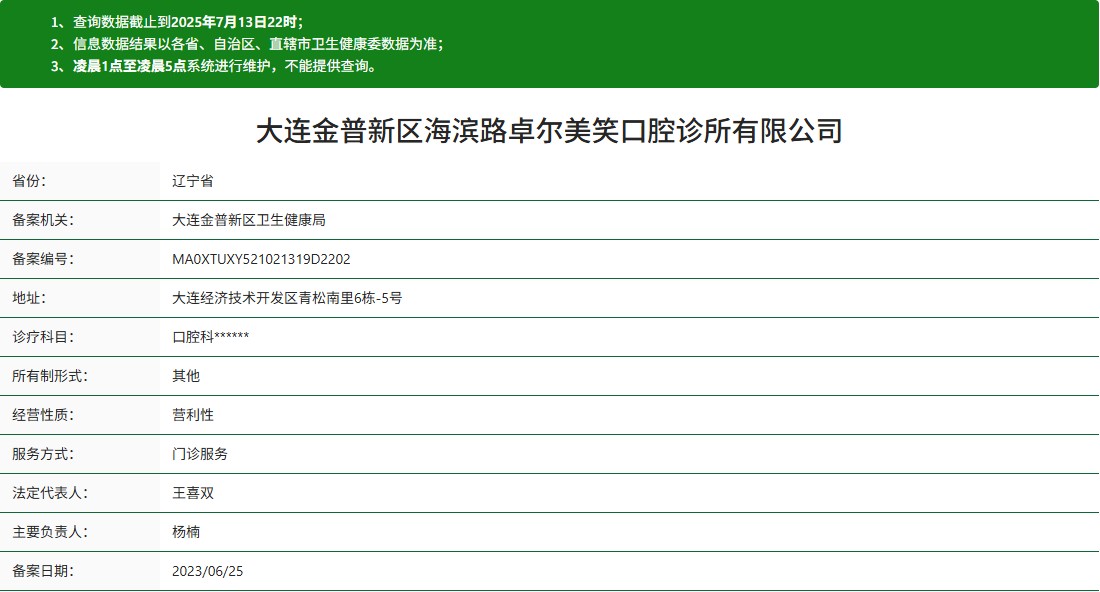Select the address 大连经济技术开发区青松南里6栋-5号
The image size is (1100, 592).
[x=287, y=298]
